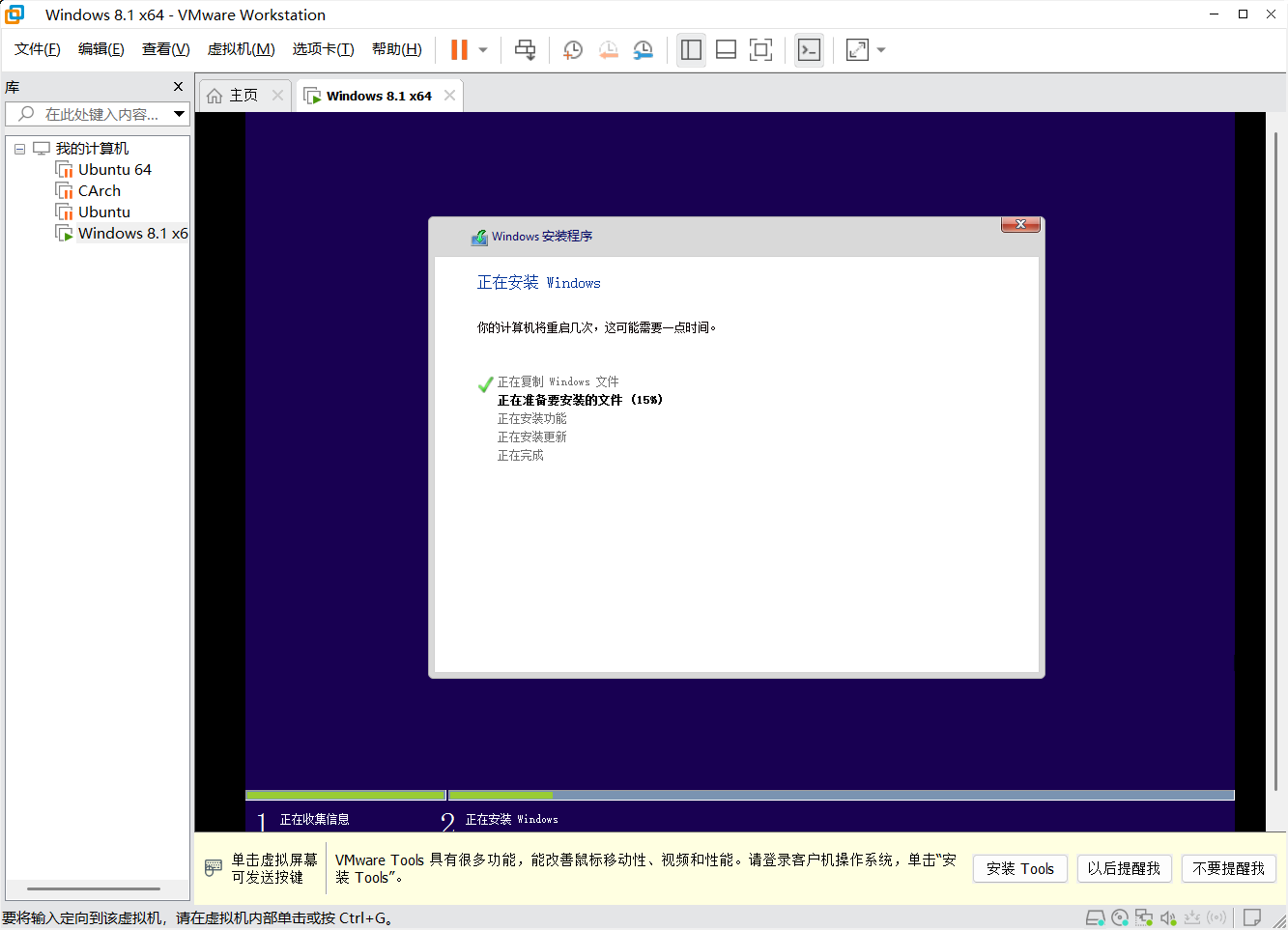The image size is (1288, 930).
Task: Open the 查看(V) menu
Action: [165, 49]
